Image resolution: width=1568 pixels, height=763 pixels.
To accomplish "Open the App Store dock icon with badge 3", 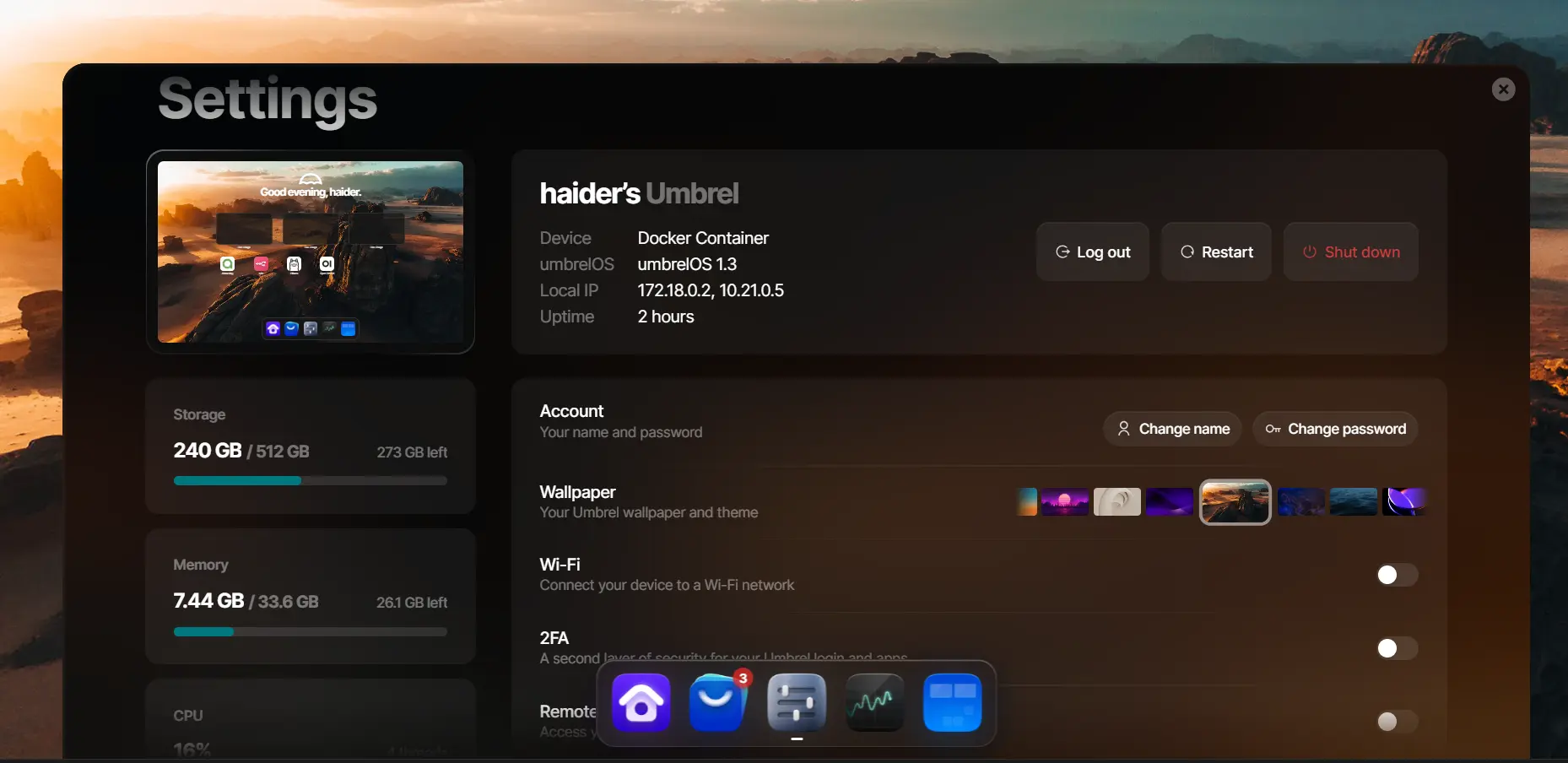I will click(x=718, y=702).
